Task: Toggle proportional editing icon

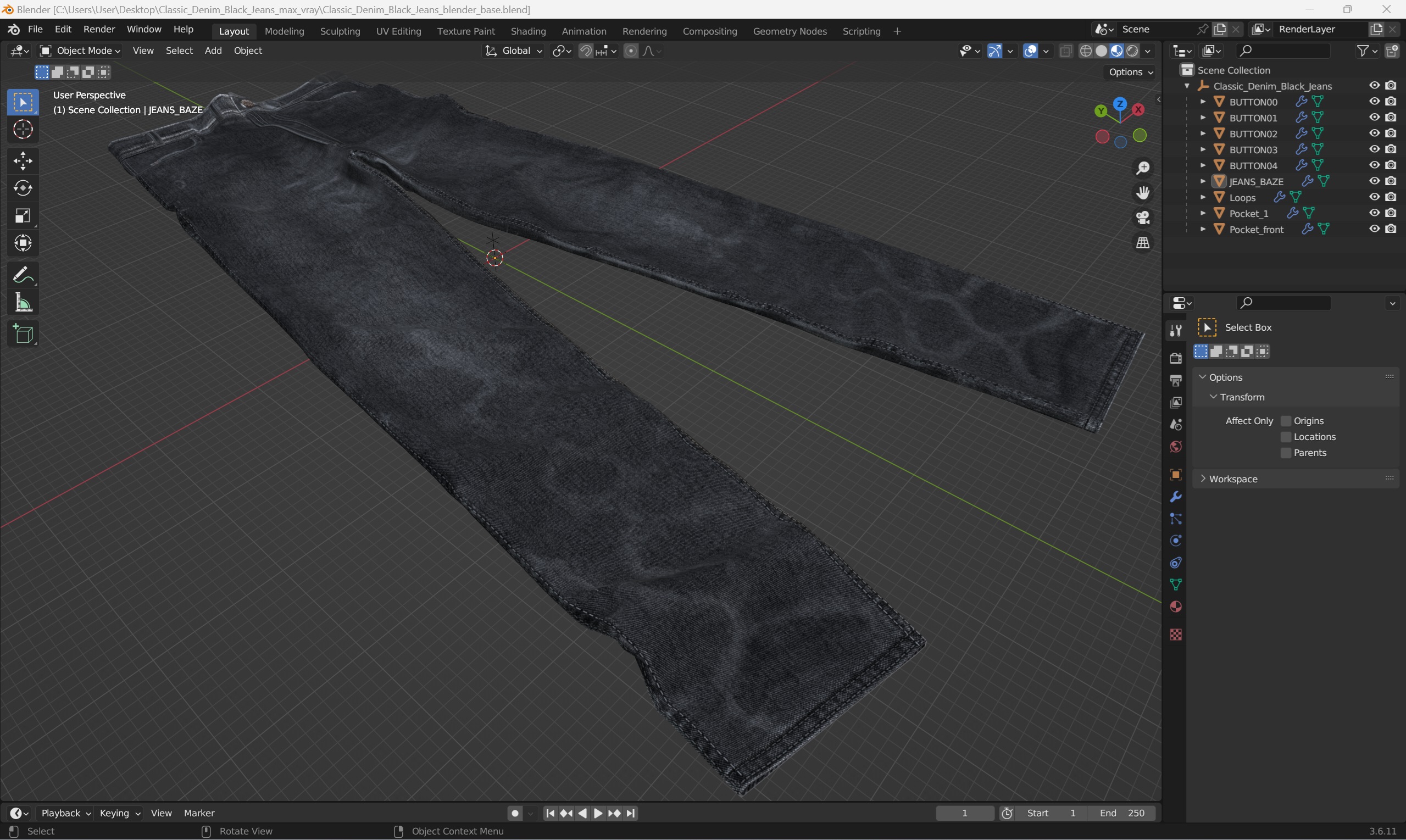Action: [x=631, y=51]
